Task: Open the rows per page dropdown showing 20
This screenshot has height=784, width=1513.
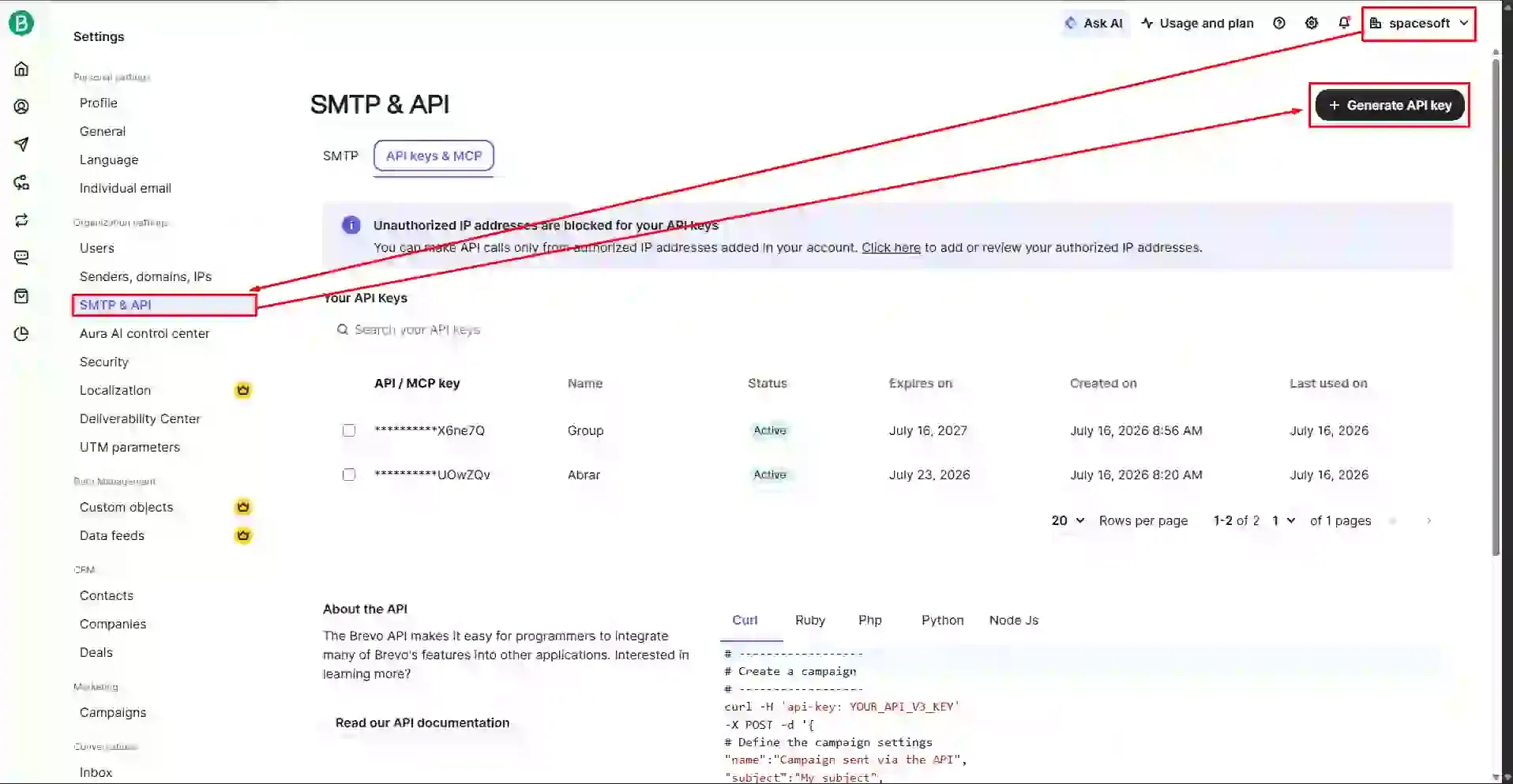Action: 1068,520
